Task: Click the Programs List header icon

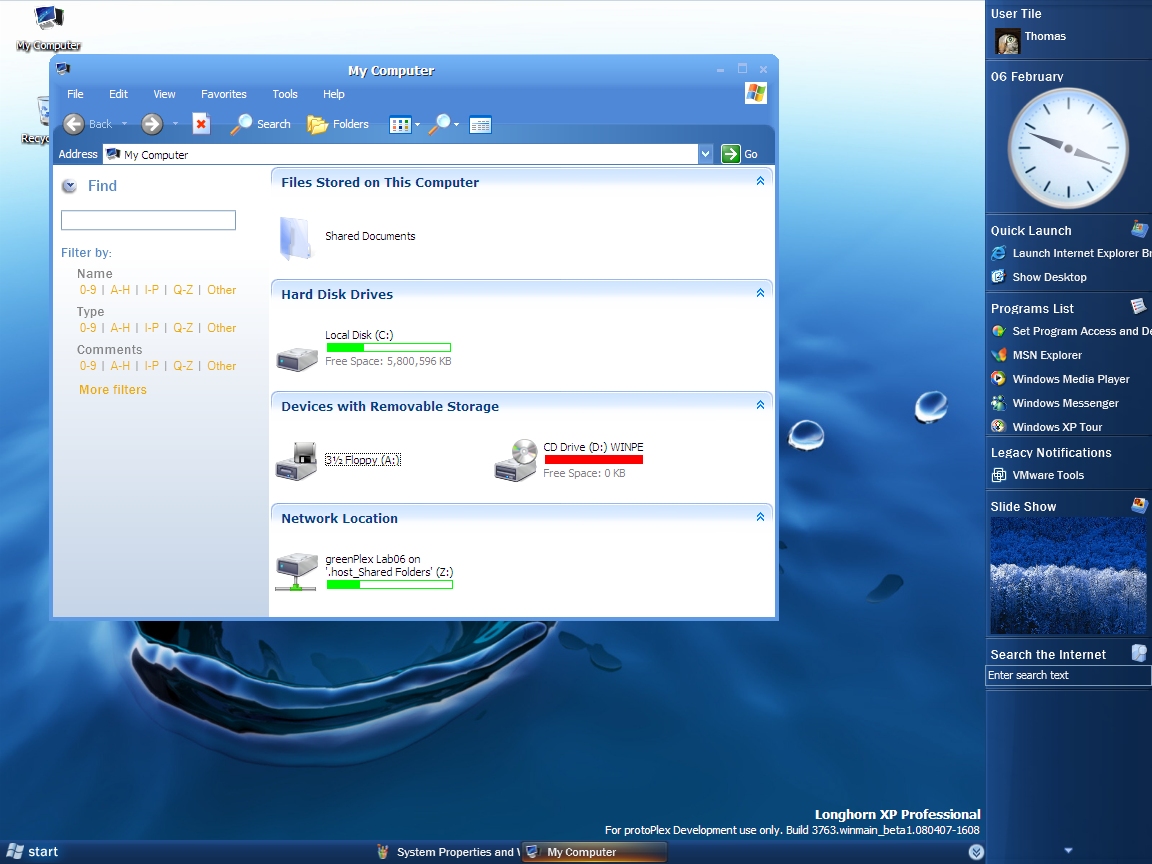Action: click(1138, 306)
